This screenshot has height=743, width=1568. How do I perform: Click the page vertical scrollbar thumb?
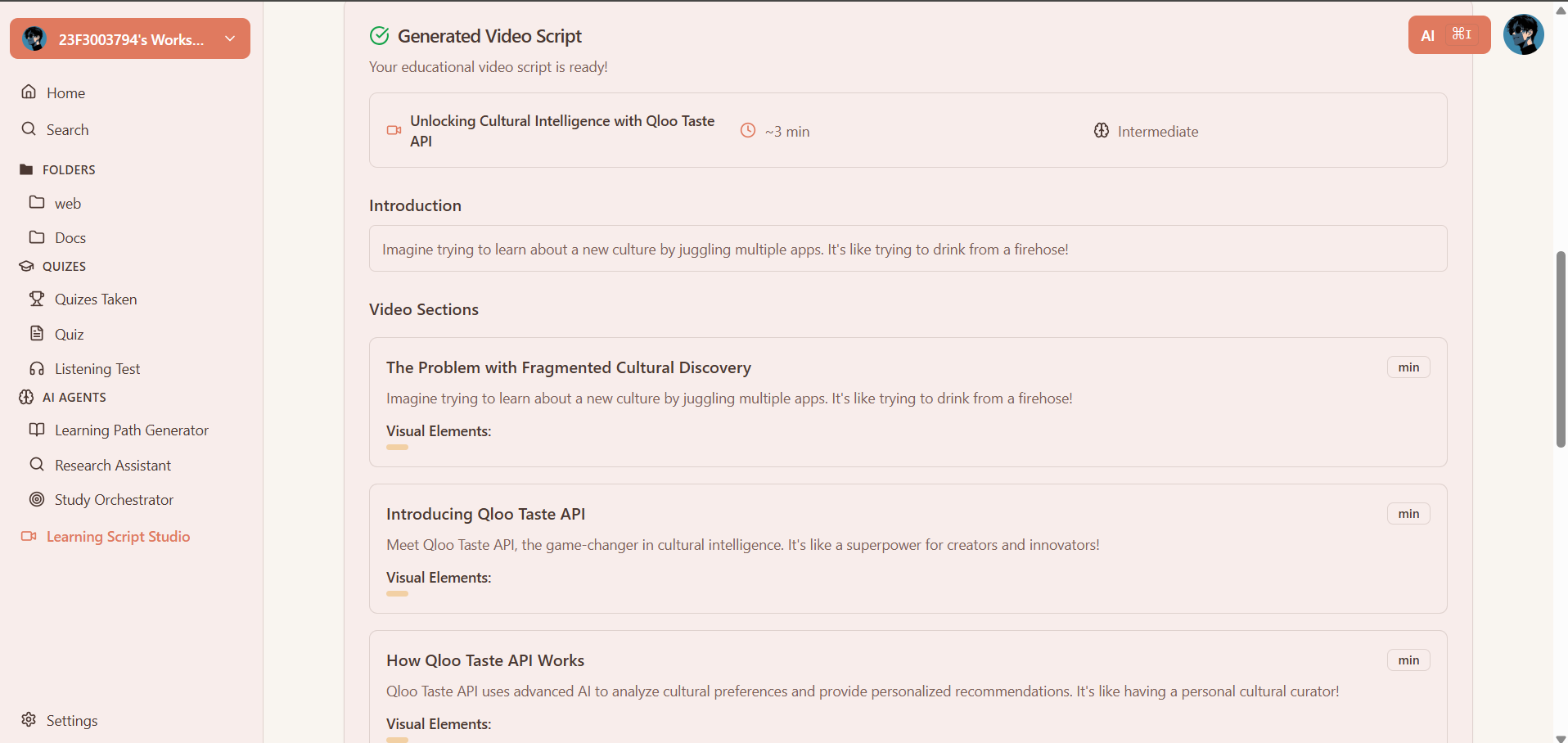coord(1561,349)
